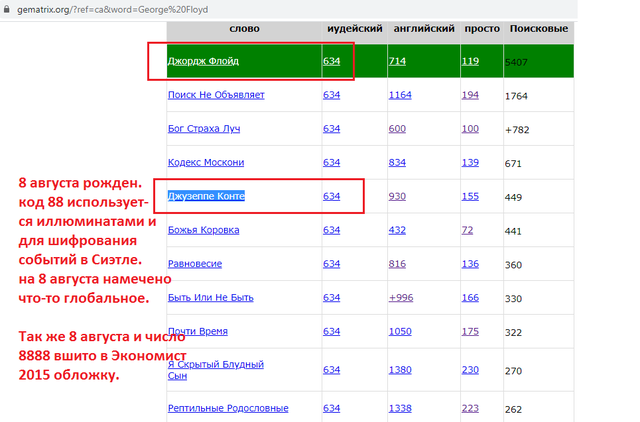Screen dimensions: 640x422
Task: Click the 194 simple value link
Action: pos(470,95)
